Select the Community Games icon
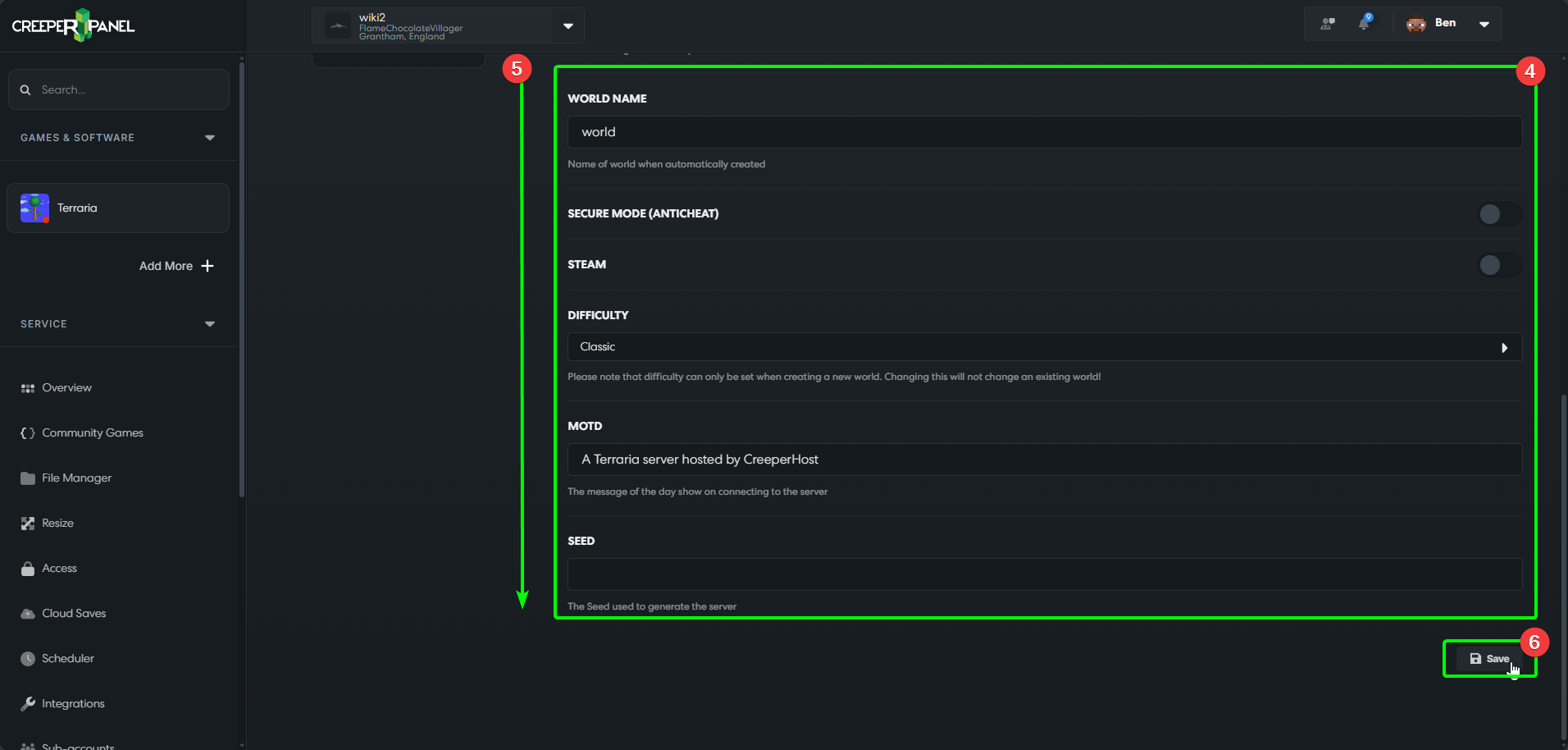Screen dimensions: 1568x750 click(27, 432)
